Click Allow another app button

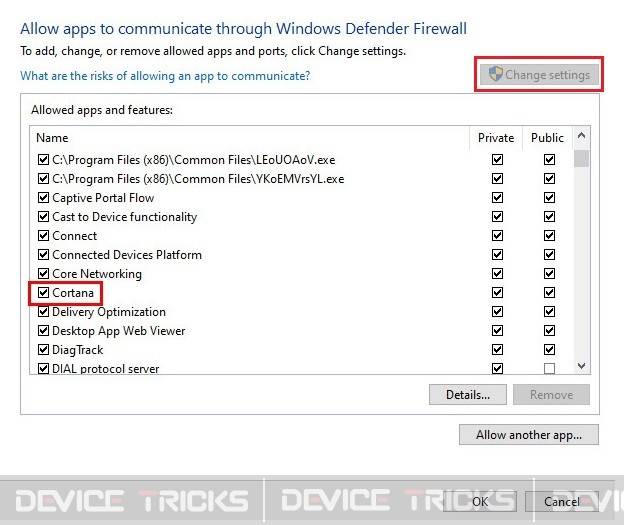528,435
